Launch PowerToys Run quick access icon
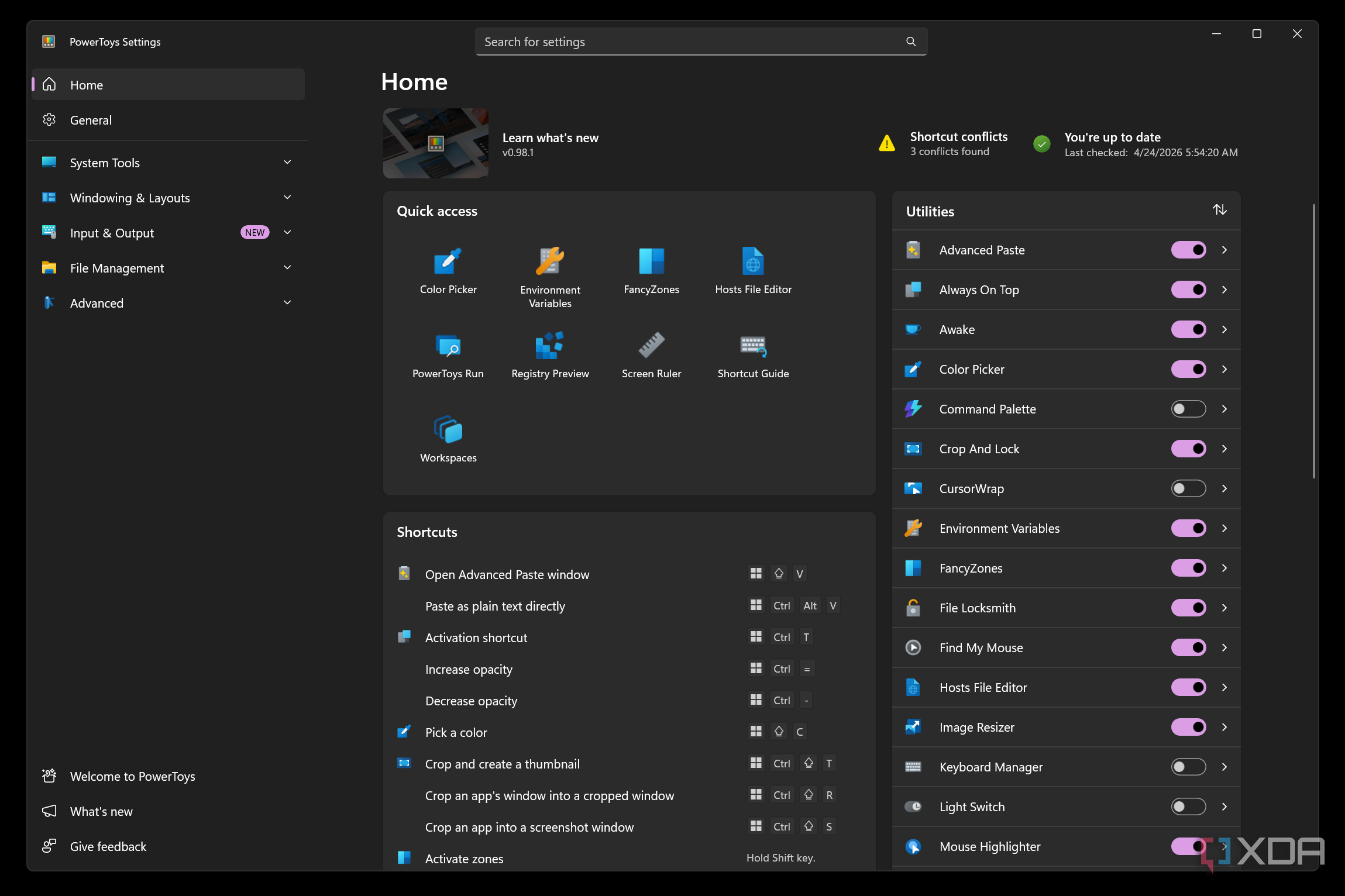Screen dimensions: 1345x896 click(x=448, y=345)
